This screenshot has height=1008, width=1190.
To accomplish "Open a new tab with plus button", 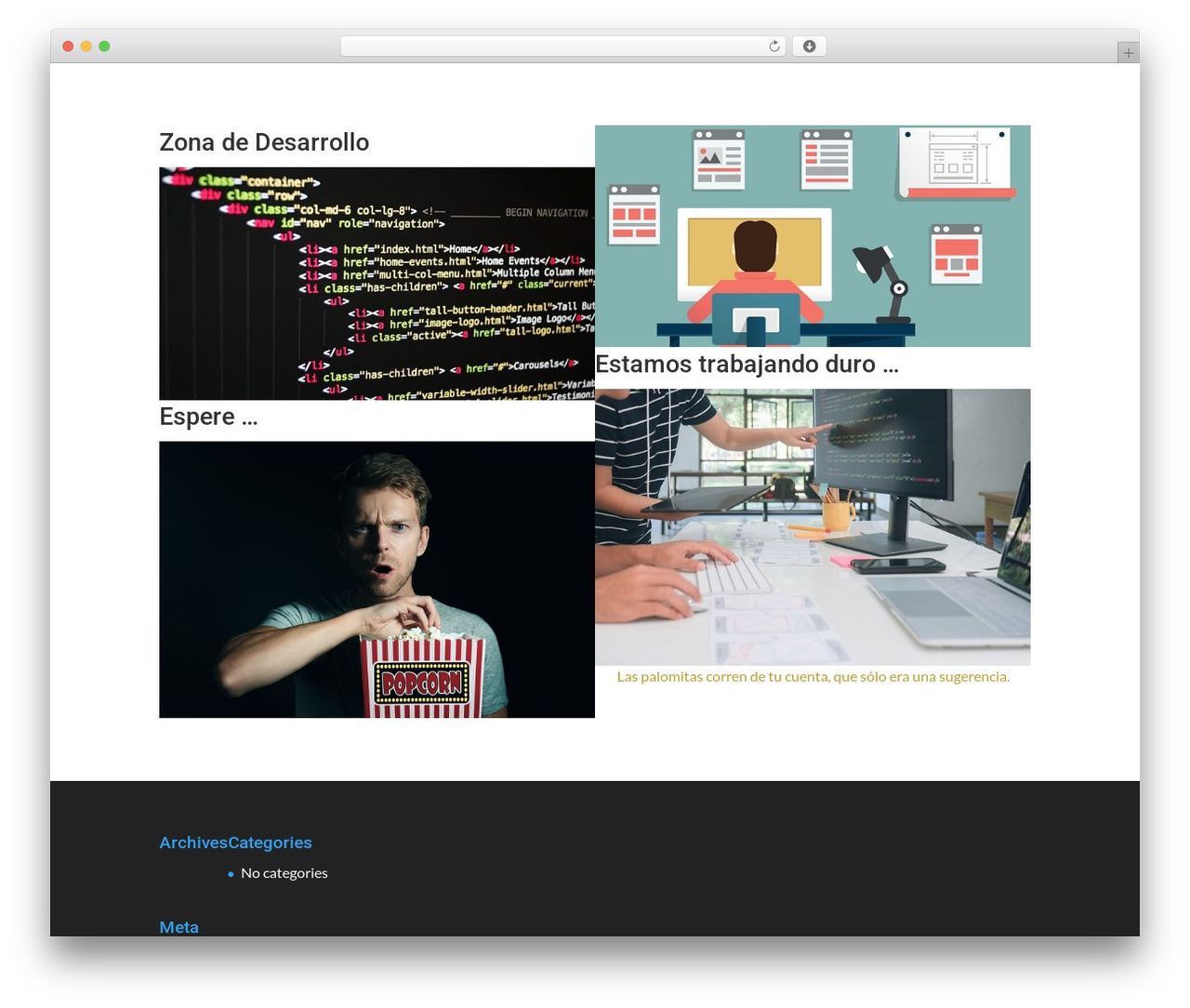I will click(x=1128, y=53).
